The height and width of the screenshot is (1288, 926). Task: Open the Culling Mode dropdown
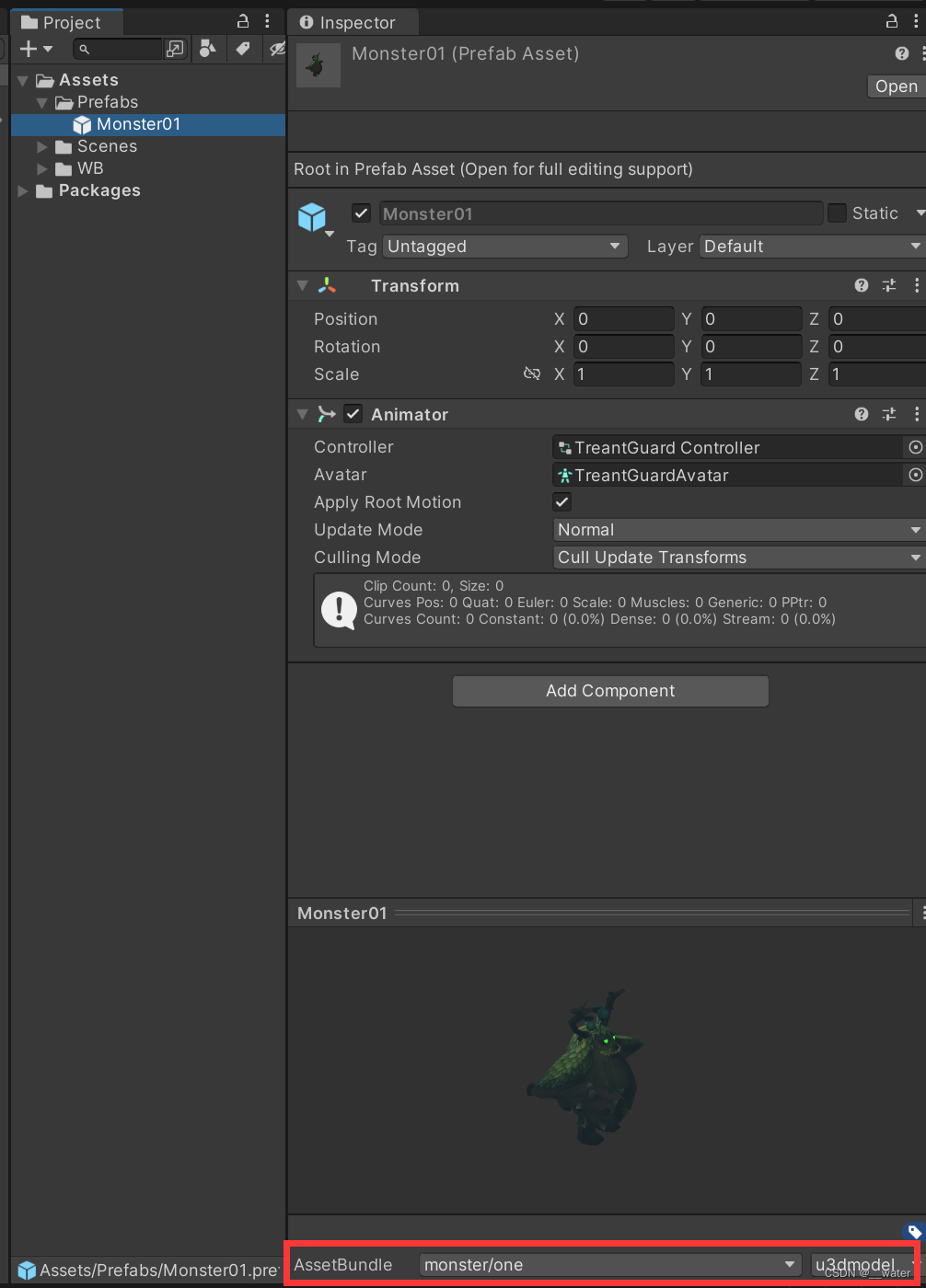736,557
